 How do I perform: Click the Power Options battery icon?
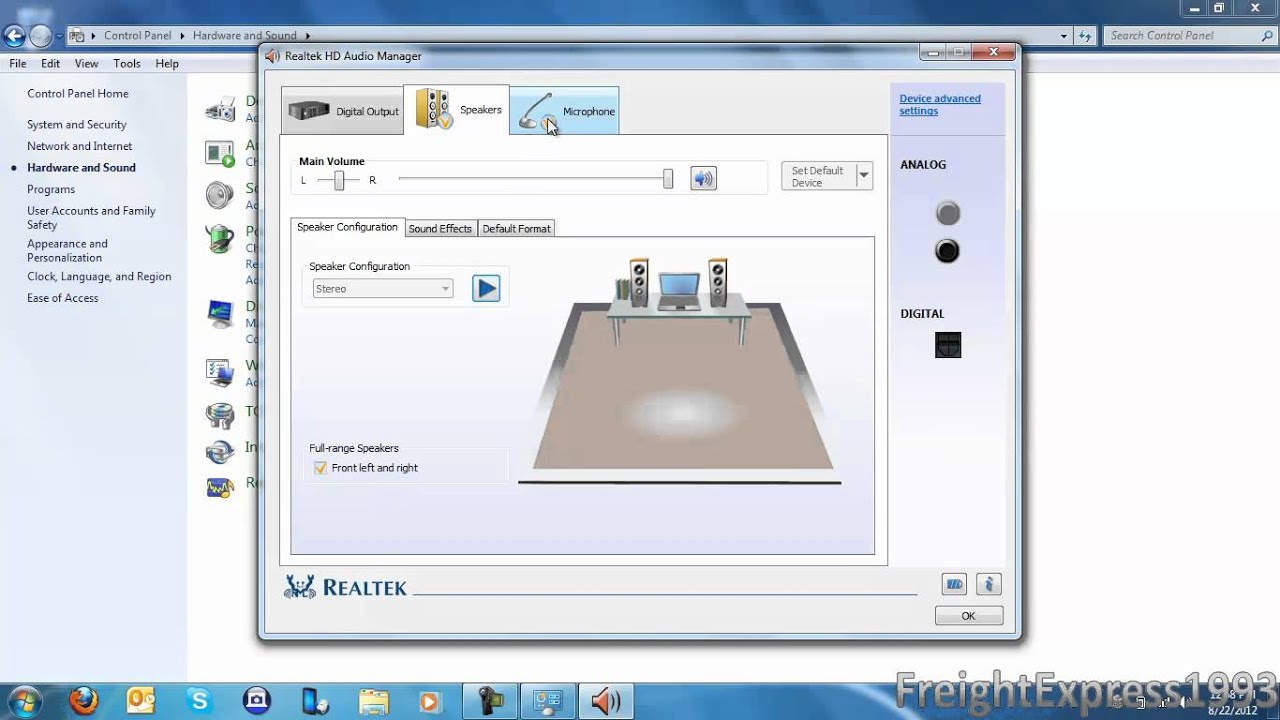pos(220,238)
